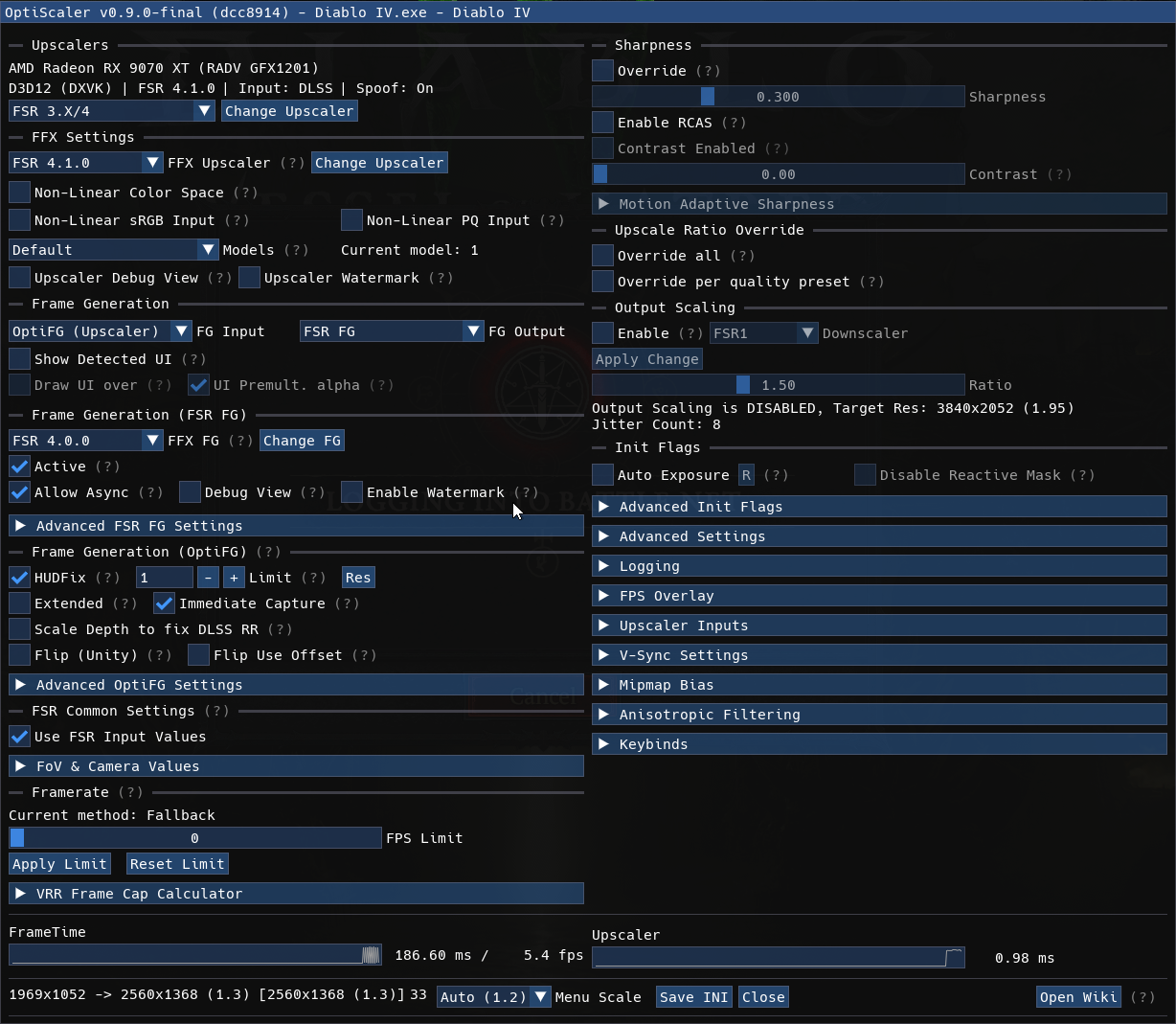Image resolution: width=1176 pixels, height=1024 pixels.
Task: Toggle Immediate Capture checkbox
Action: pyautogui.click(x=164, y=603)
